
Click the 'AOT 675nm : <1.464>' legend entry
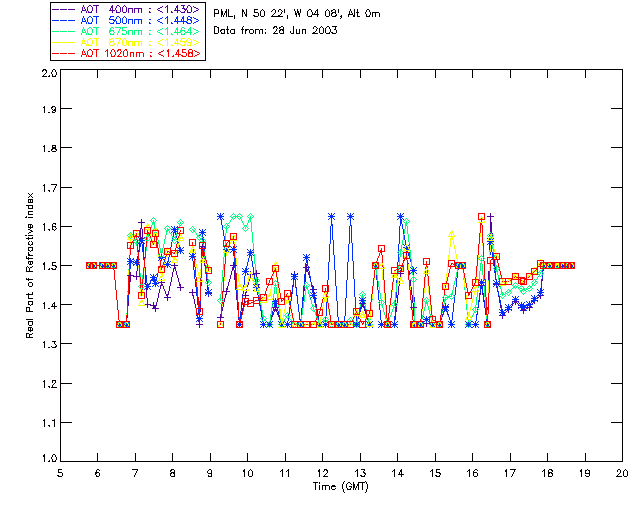[127, 31]
